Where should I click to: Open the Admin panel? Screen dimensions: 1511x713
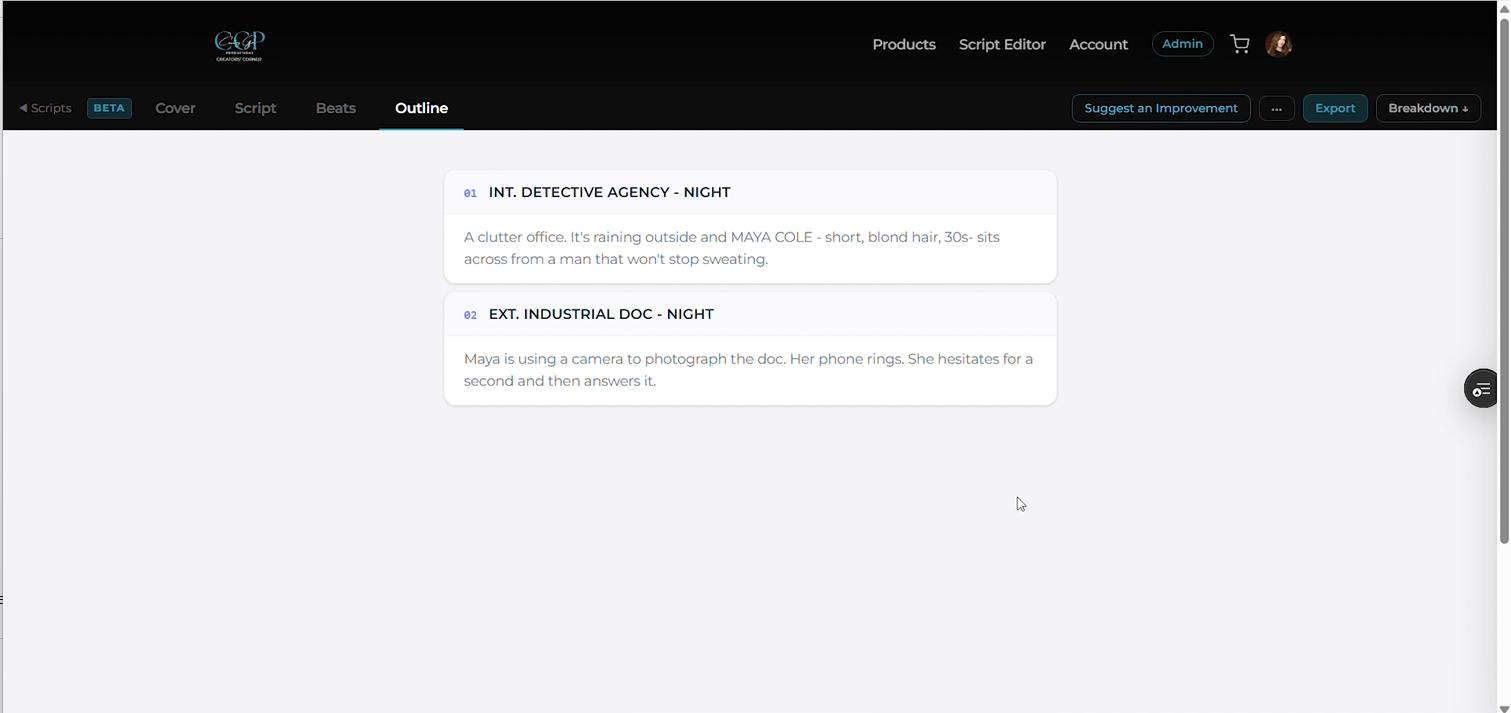tap(1182, 44)
